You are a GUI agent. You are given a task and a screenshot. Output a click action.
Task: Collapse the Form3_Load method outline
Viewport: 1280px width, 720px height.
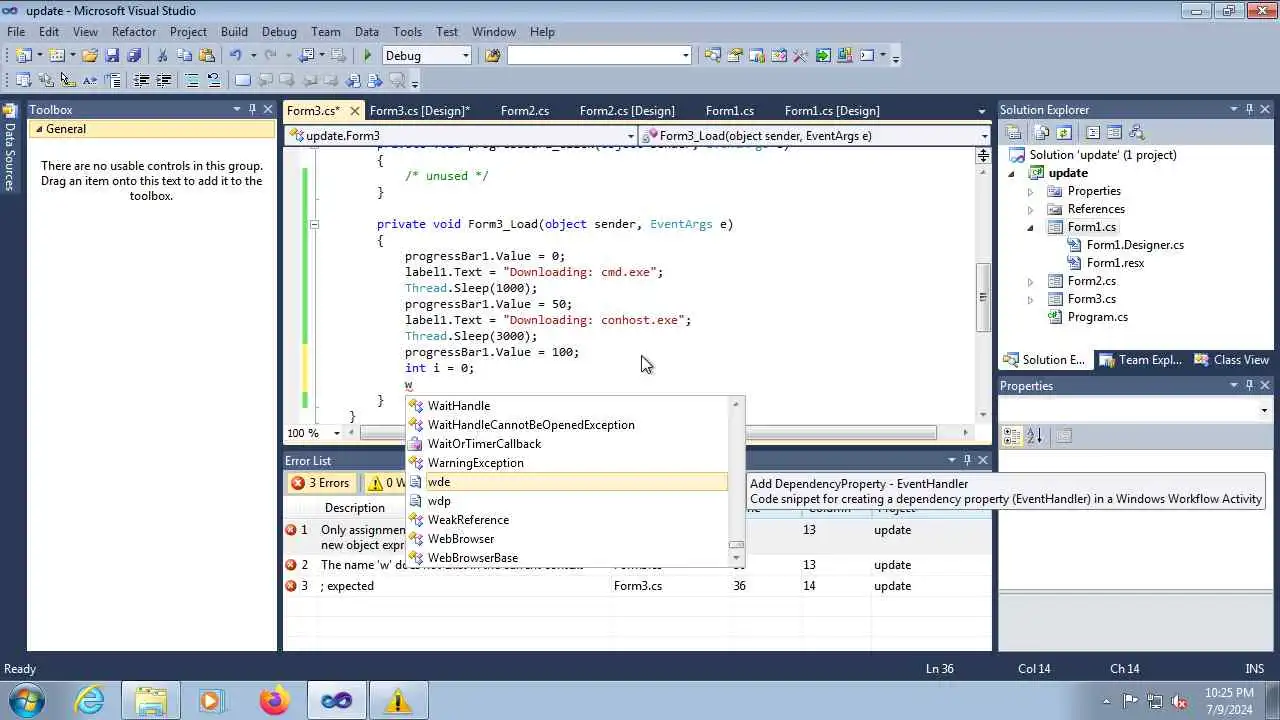[314, 225]
